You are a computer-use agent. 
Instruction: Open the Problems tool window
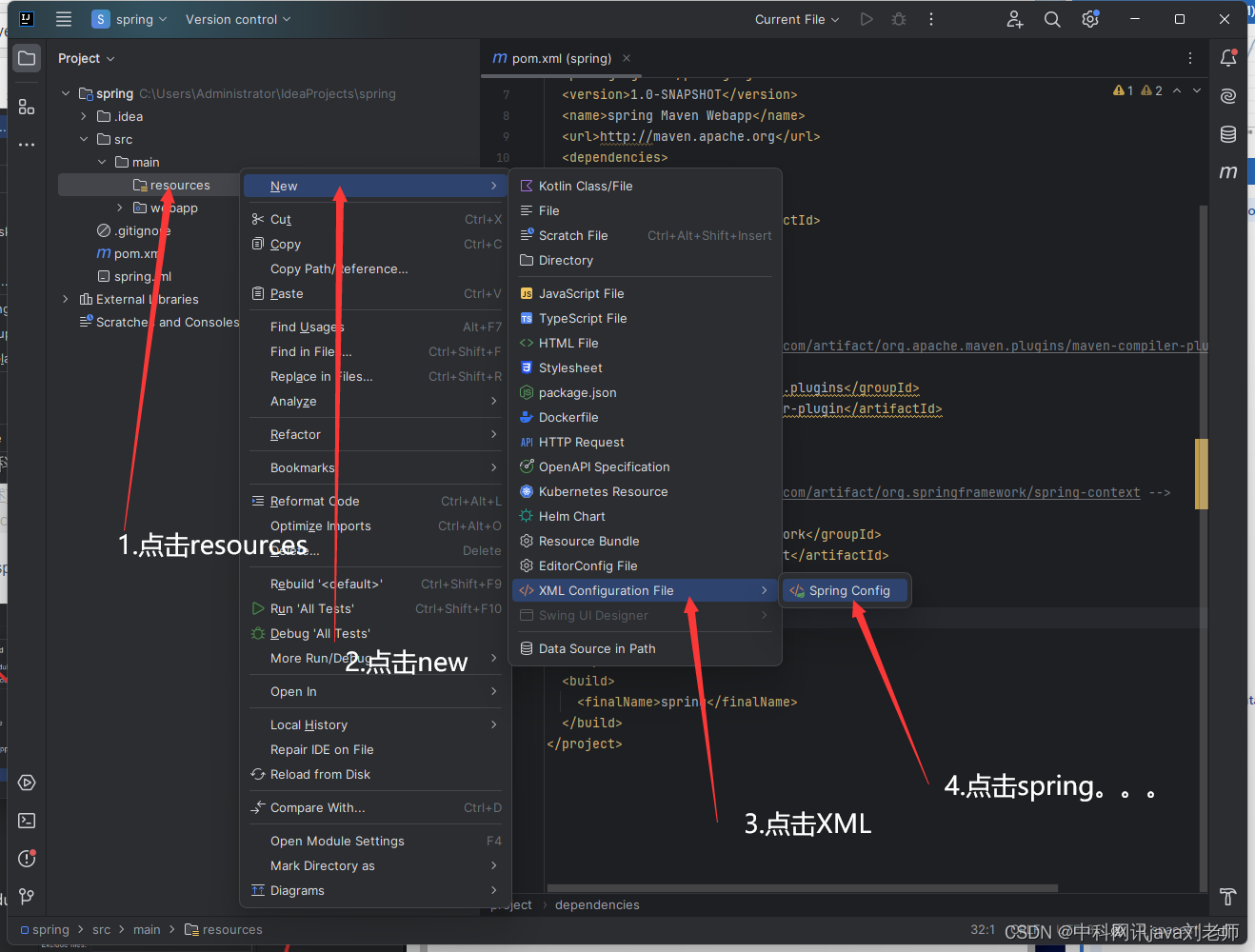click(26, 858)
